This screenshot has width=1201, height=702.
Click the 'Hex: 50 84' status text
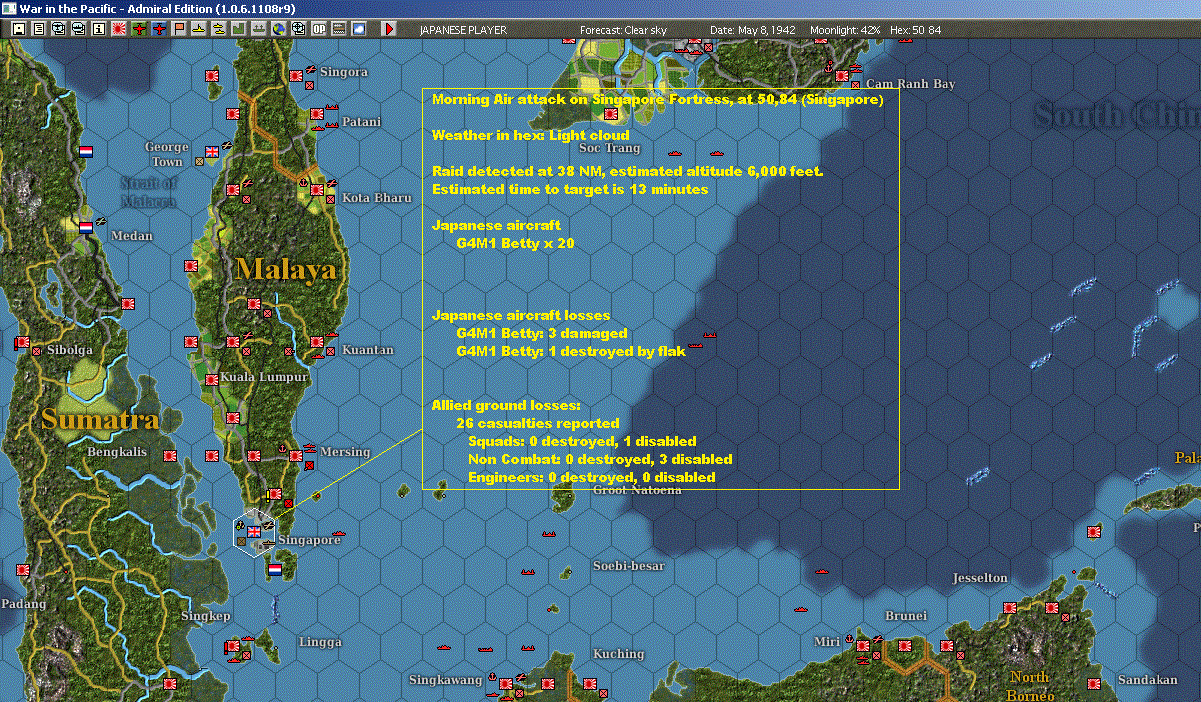point(915,30)
